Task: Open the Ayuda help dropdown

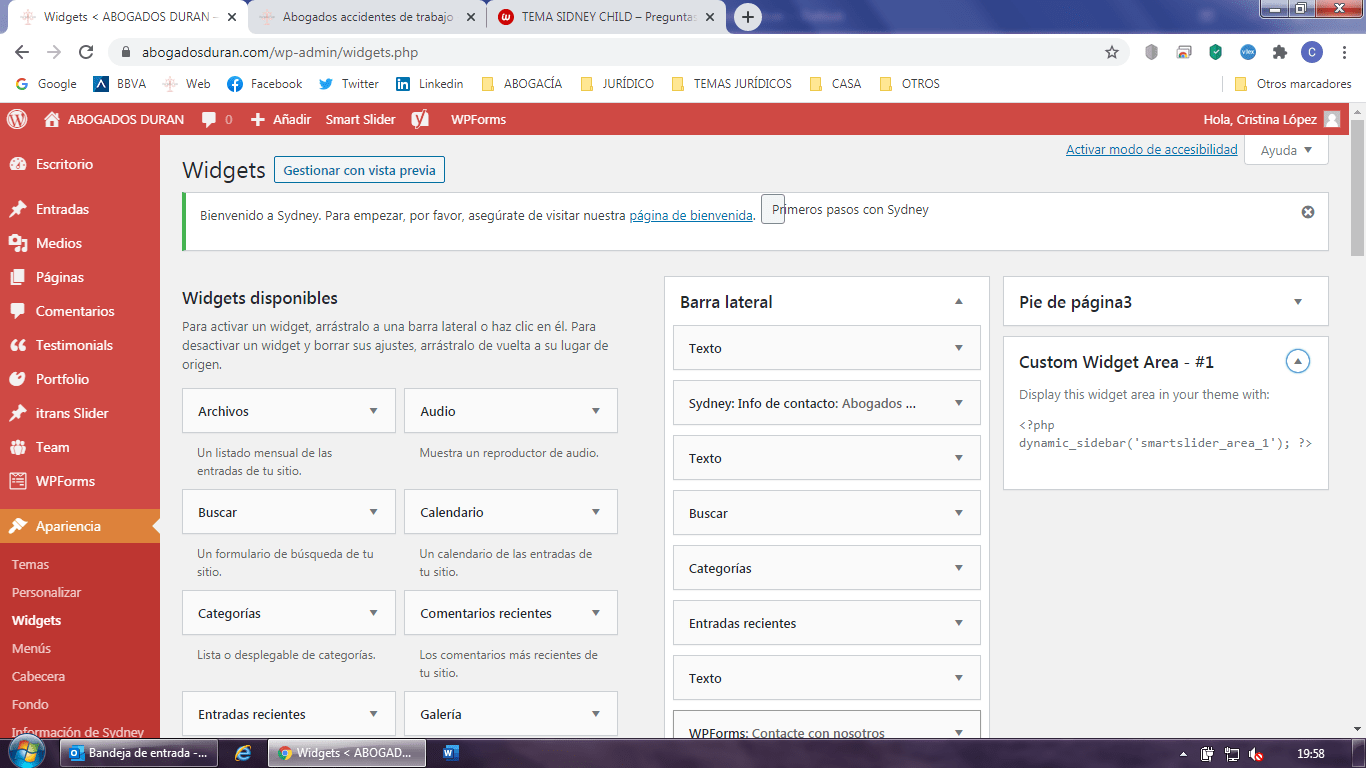Action: 1286,150
